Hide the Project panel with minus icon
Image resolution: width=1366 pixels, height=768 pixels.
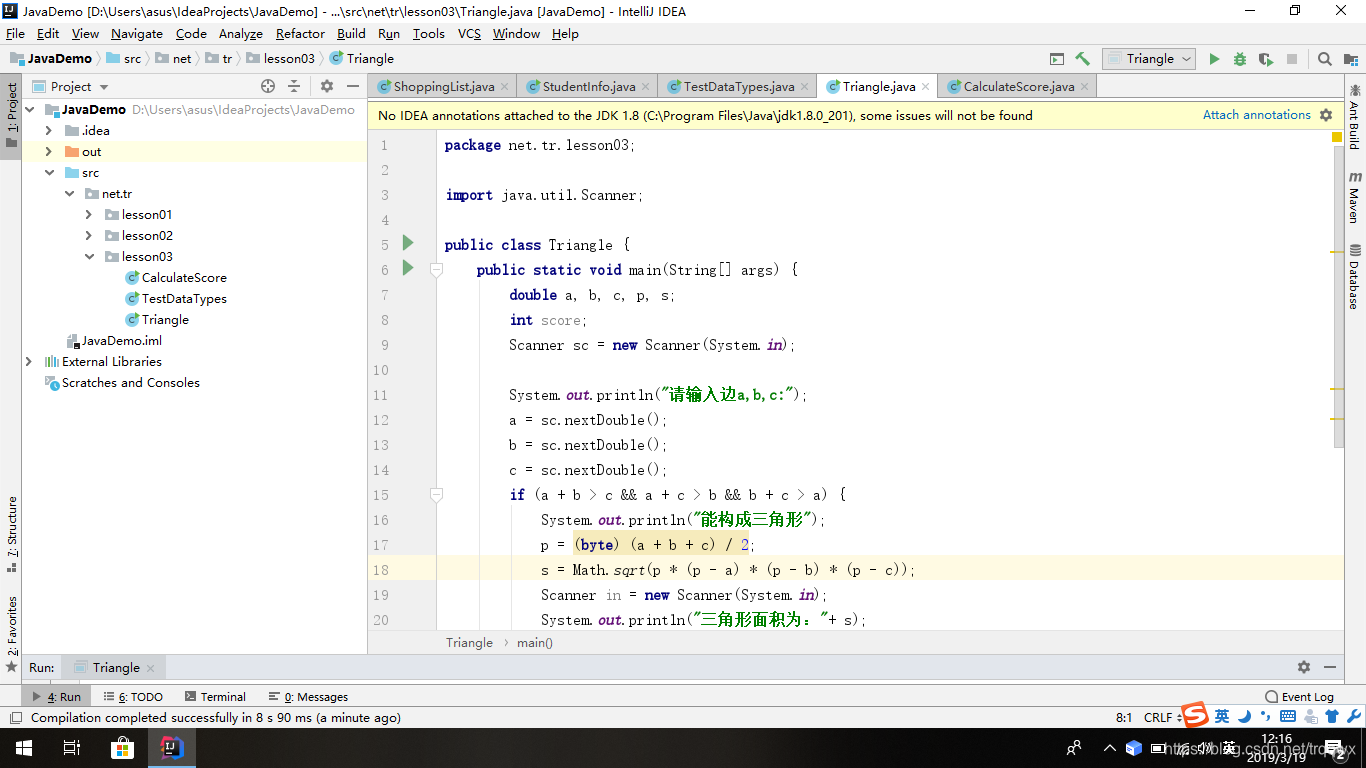click(x=353, y=87)
